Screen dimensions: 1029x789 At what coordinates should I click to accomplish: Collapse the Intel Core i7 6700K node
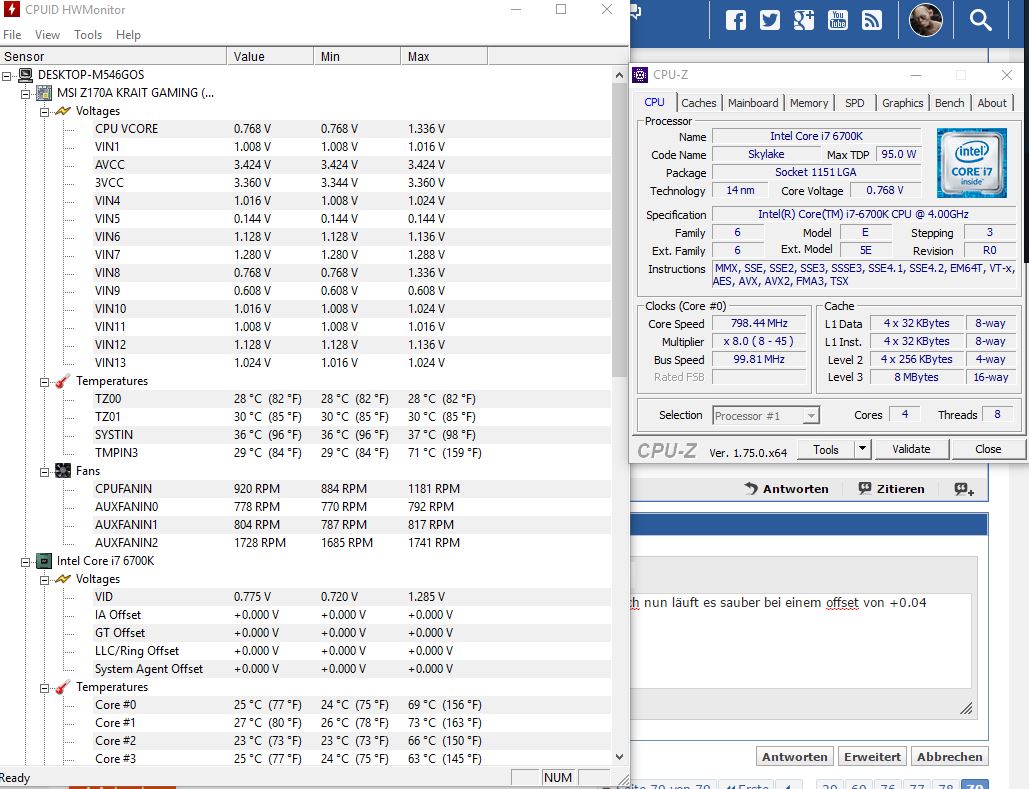pyautogui.click(x=26, y=562)
